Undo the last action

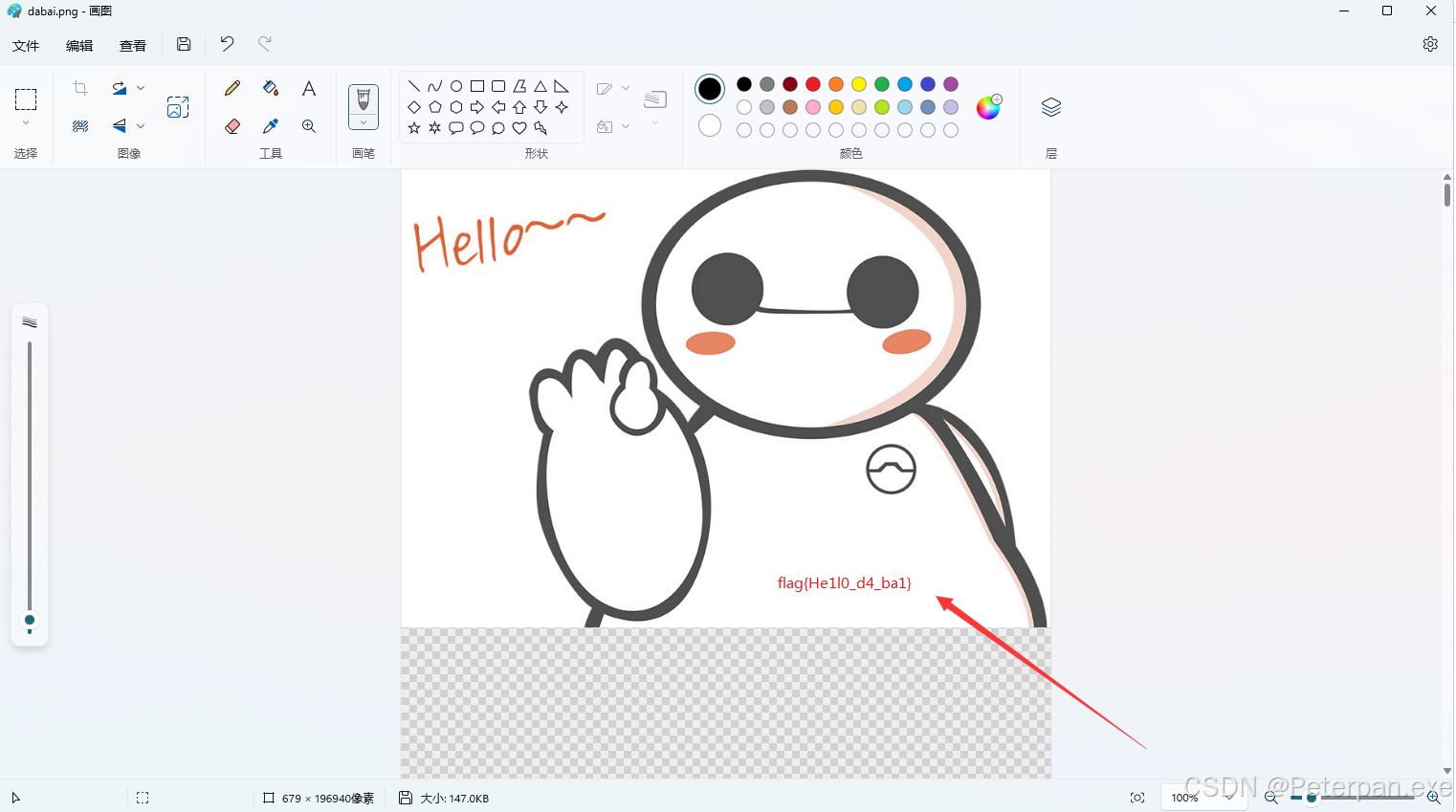227,44
